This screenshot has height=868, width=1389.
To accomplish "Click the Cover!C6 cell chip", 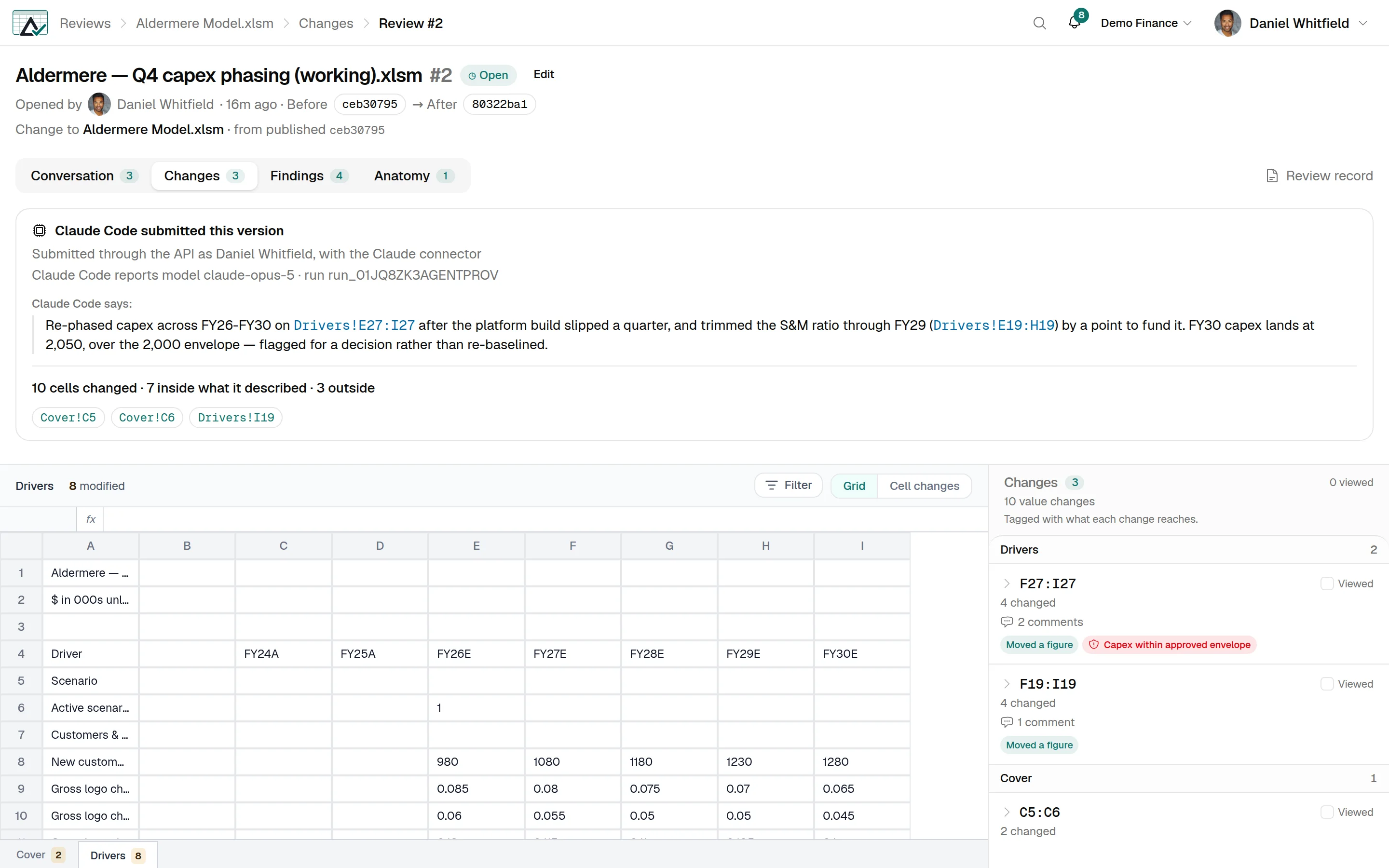I will click(x=147, y=417).
